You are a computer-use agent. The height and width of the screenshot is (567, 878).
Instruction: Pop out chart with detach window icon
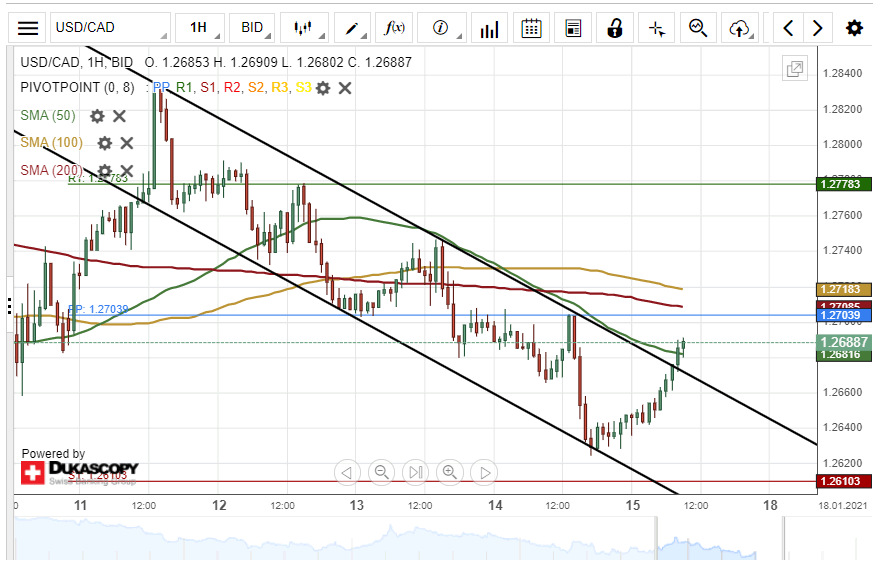pos(795,69)
